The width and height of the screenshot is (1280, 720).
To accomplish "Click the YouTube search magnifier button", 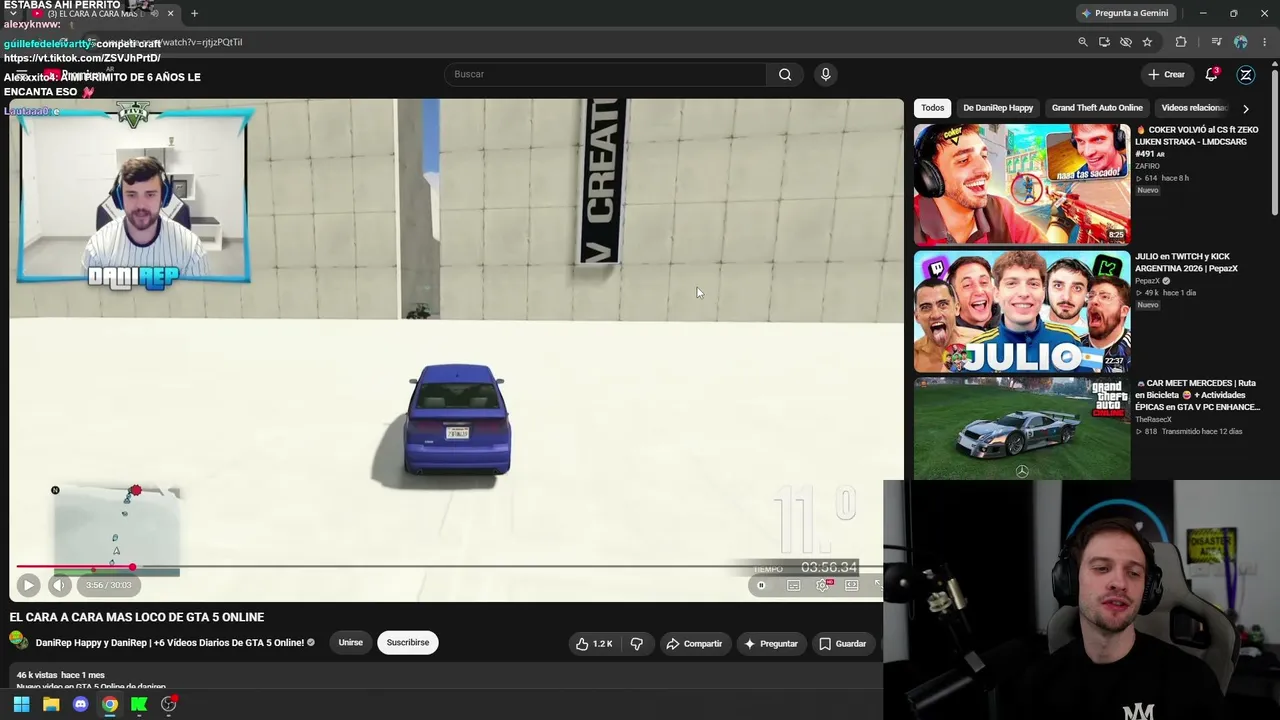I will [785, 74].
